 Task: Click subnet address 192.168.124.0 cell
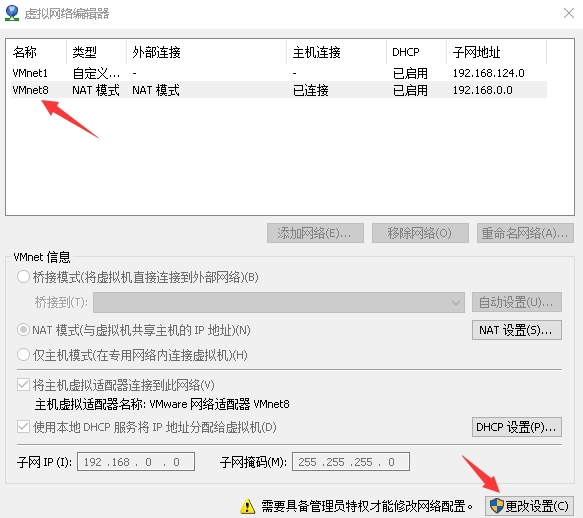point(488,73)
